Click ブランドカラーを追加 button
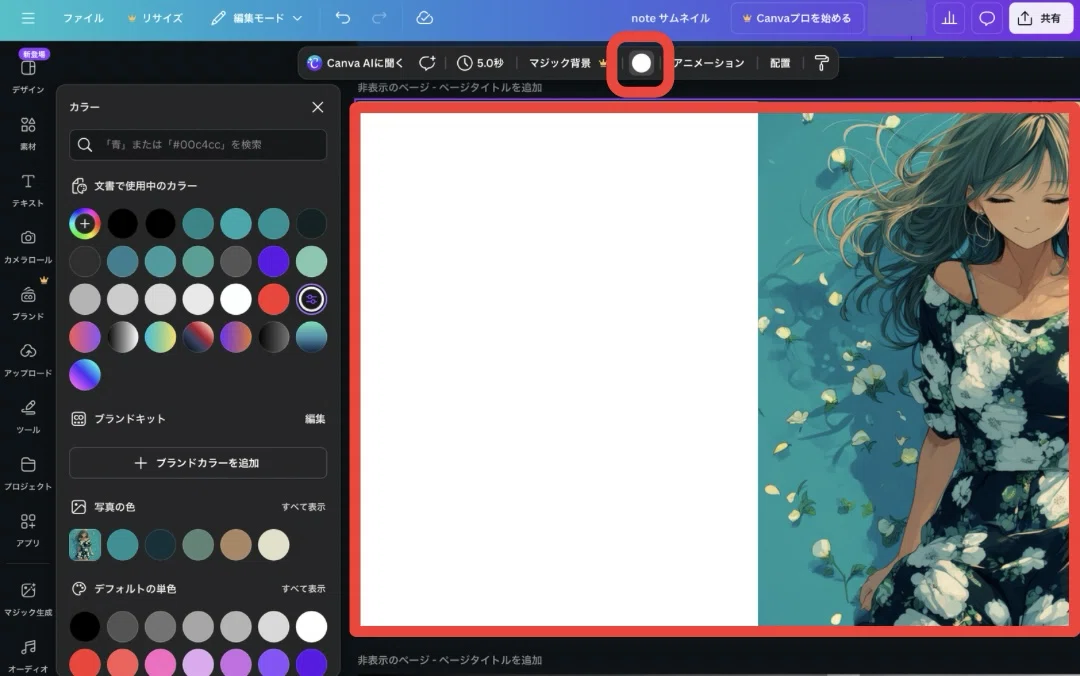Screen dimensions: 1080x676 (198, 463)
